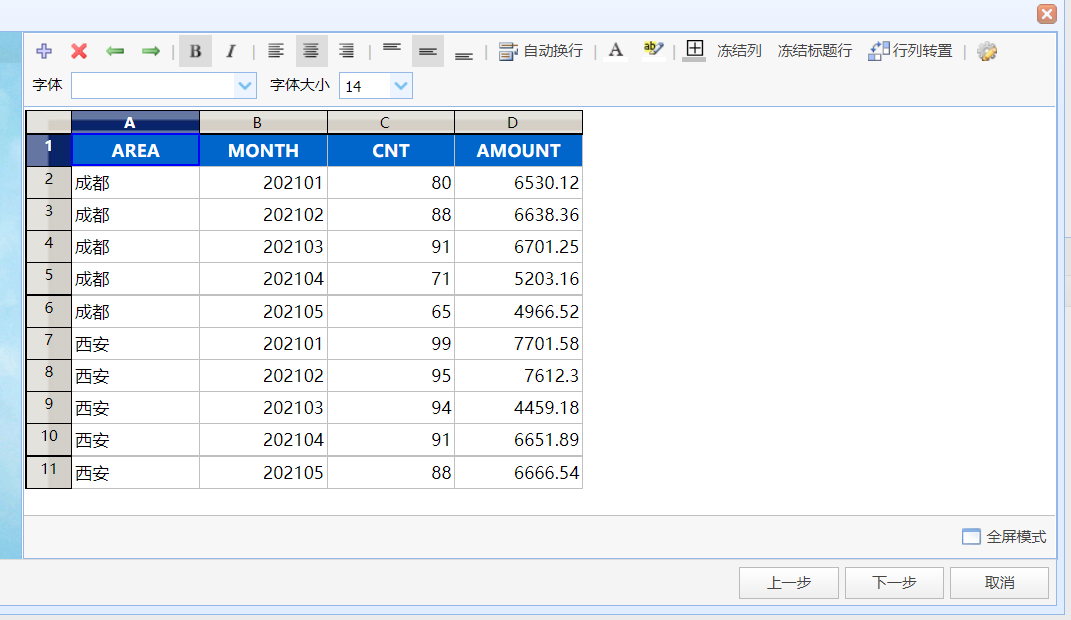
Task: Open the cell borders tool
Action: (x=694, y=51)
